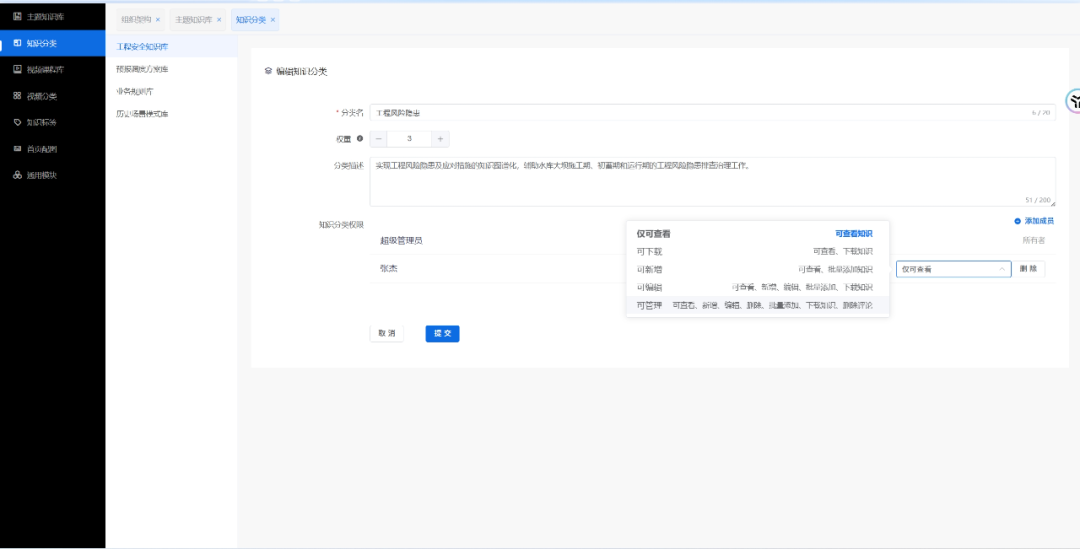
Task: Click the 主题知识库 sidebar icon
Action: pyautogui.click(x=17, y=16)
